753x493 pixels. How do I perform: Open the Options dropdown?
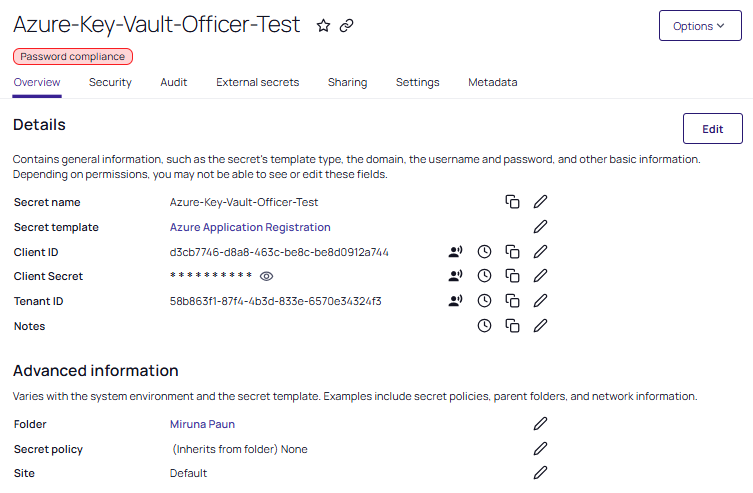(x=700, y=26)
